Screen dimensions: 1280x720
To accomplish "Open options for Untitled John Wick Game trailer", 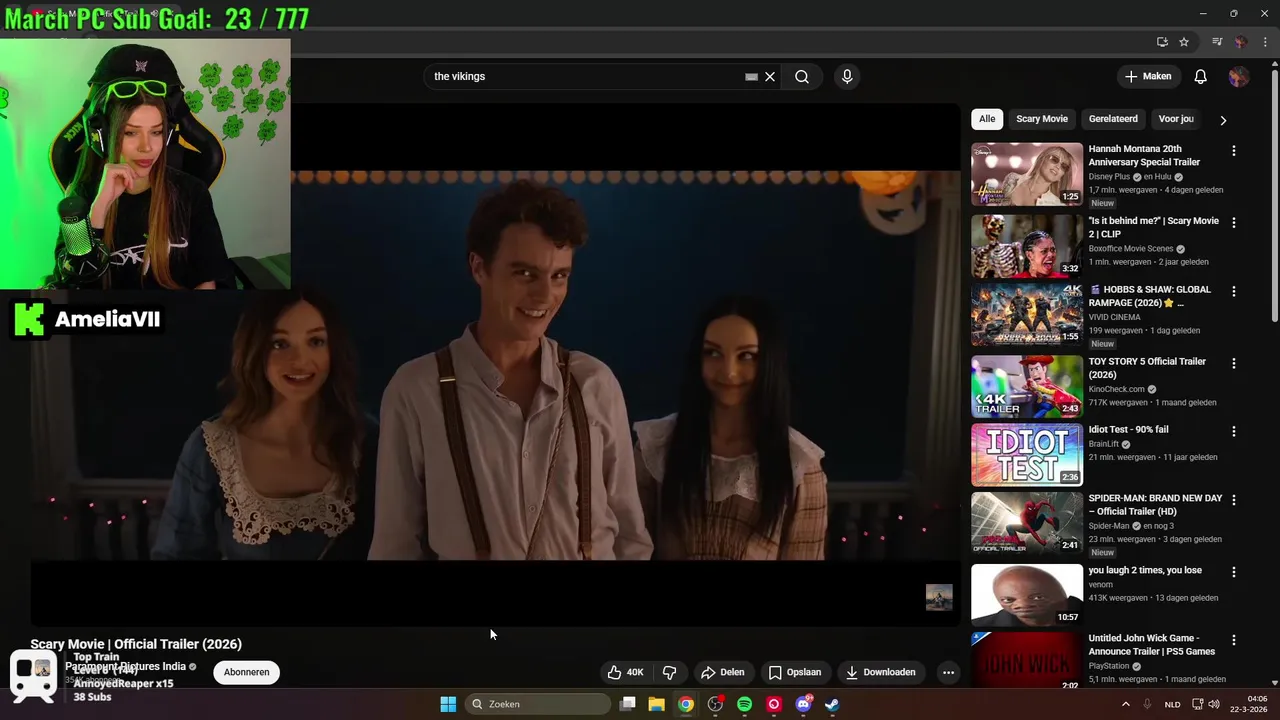I will [1233, 640].
